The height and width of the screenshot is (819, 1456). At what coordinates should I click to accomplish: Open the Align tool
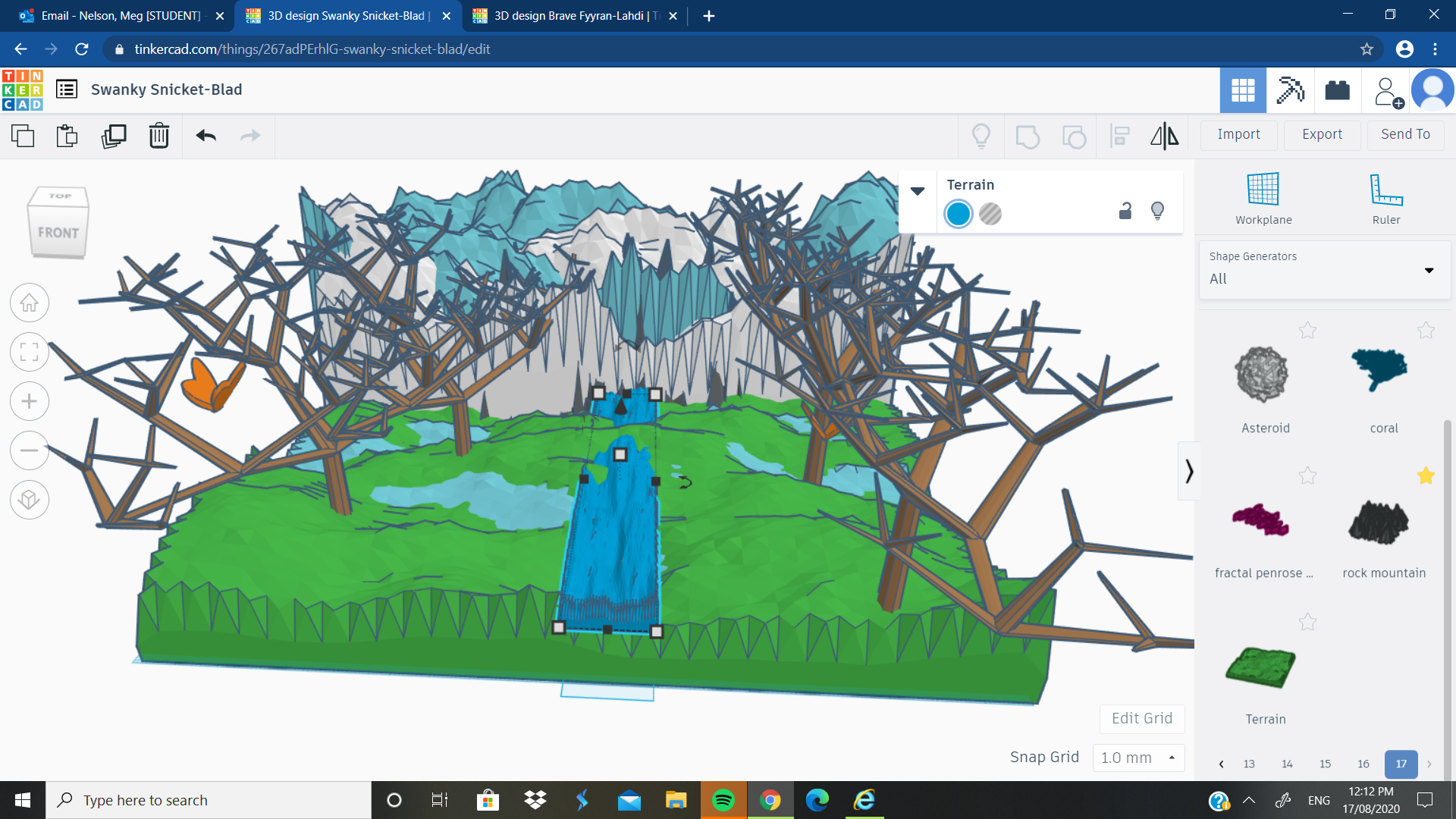tap(1119, 136)
